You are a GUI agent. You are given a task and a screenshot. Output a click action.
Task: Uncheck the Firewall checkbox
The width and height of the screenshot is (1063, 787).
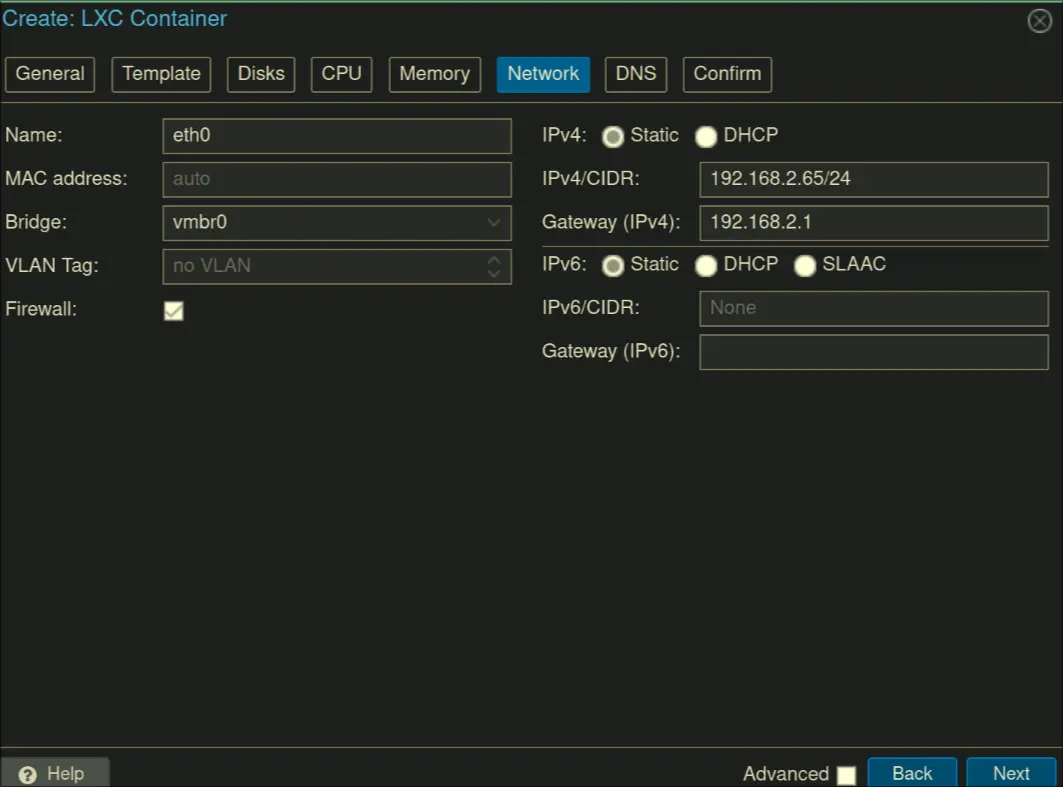pos(174,311)
